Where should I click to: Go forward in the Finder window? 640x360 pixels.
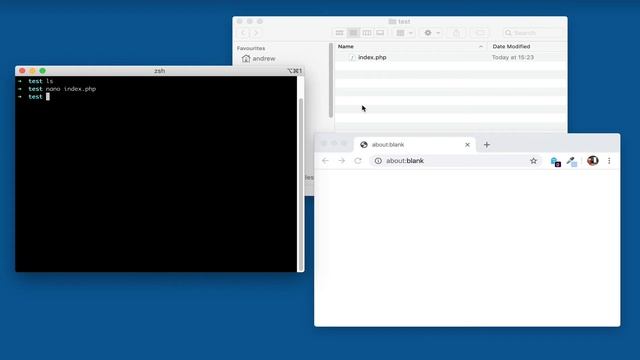click(256, 33)
